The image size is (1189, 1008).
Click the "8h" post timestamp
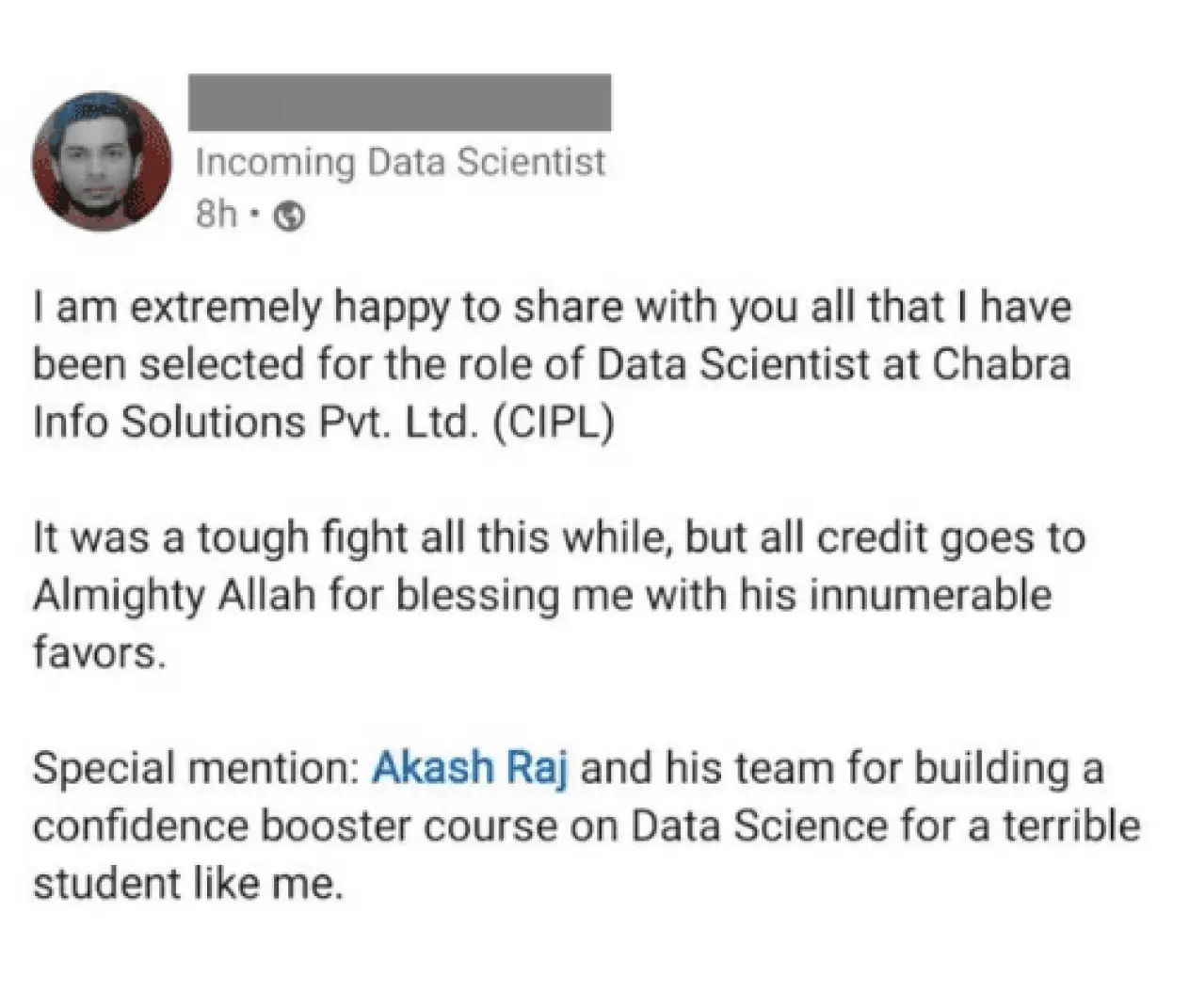(216, 216)
